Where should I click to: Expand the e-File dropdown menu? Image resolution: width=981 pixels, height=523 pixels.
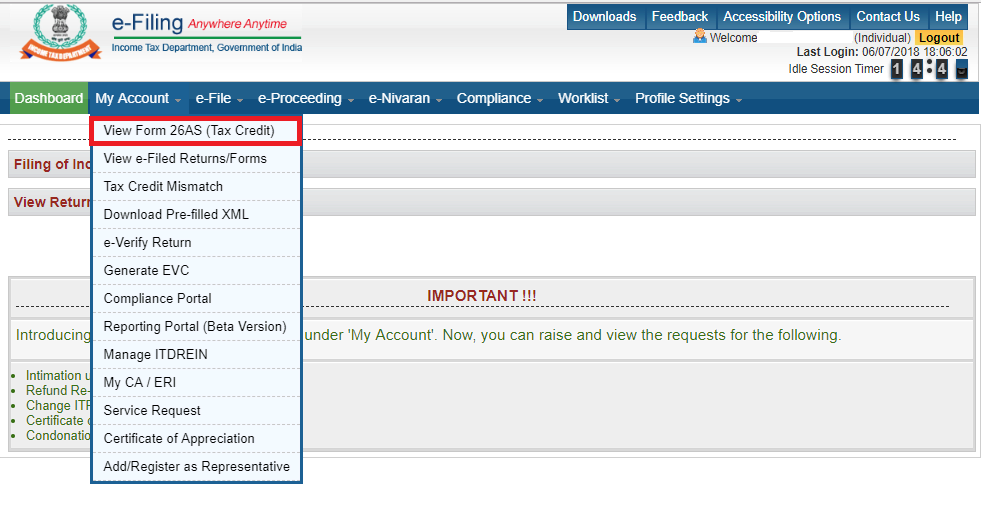pyautogui.click(x=217, y=98)
